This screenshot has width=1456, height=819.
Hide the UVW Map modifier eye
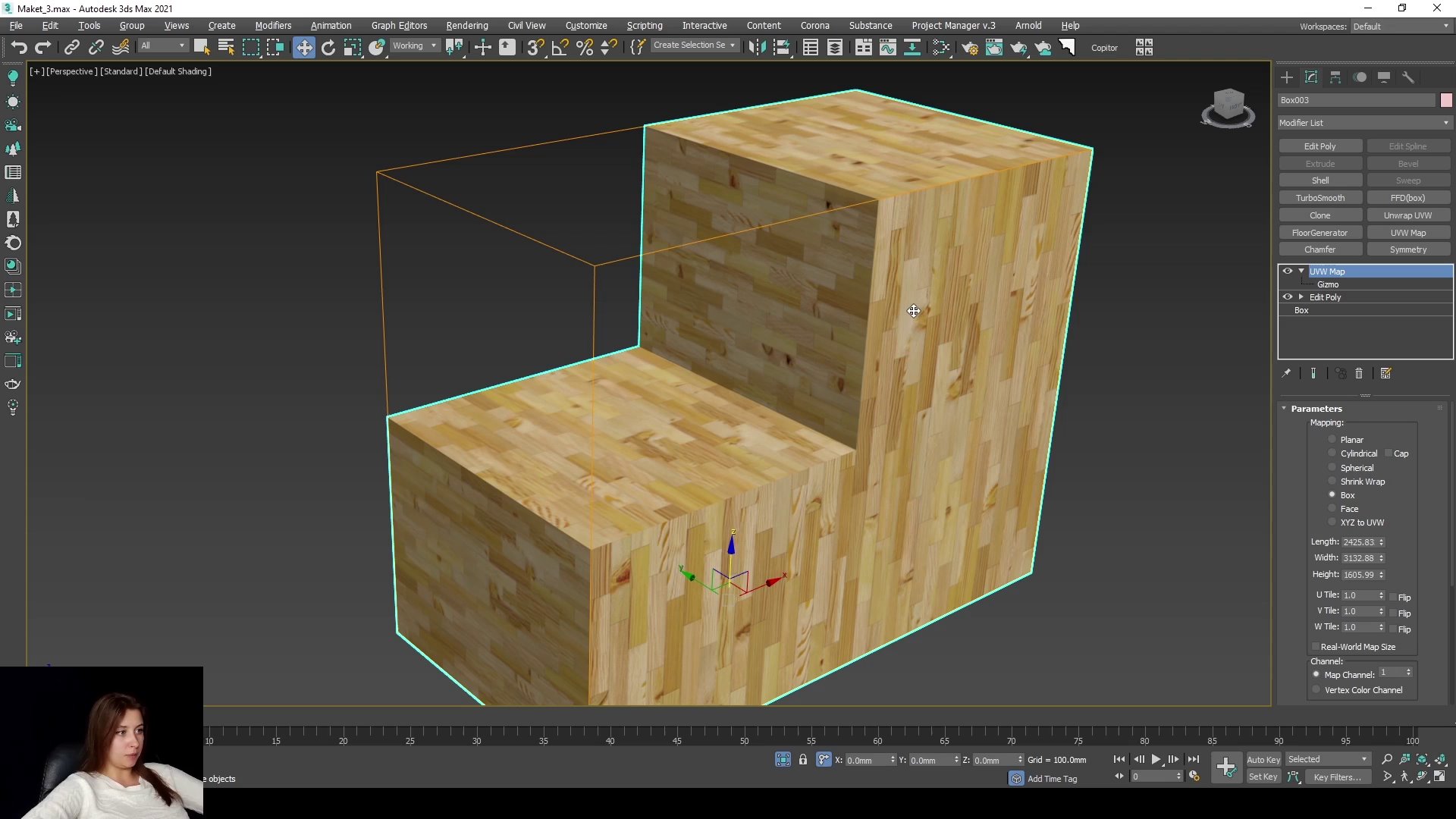1287,271
